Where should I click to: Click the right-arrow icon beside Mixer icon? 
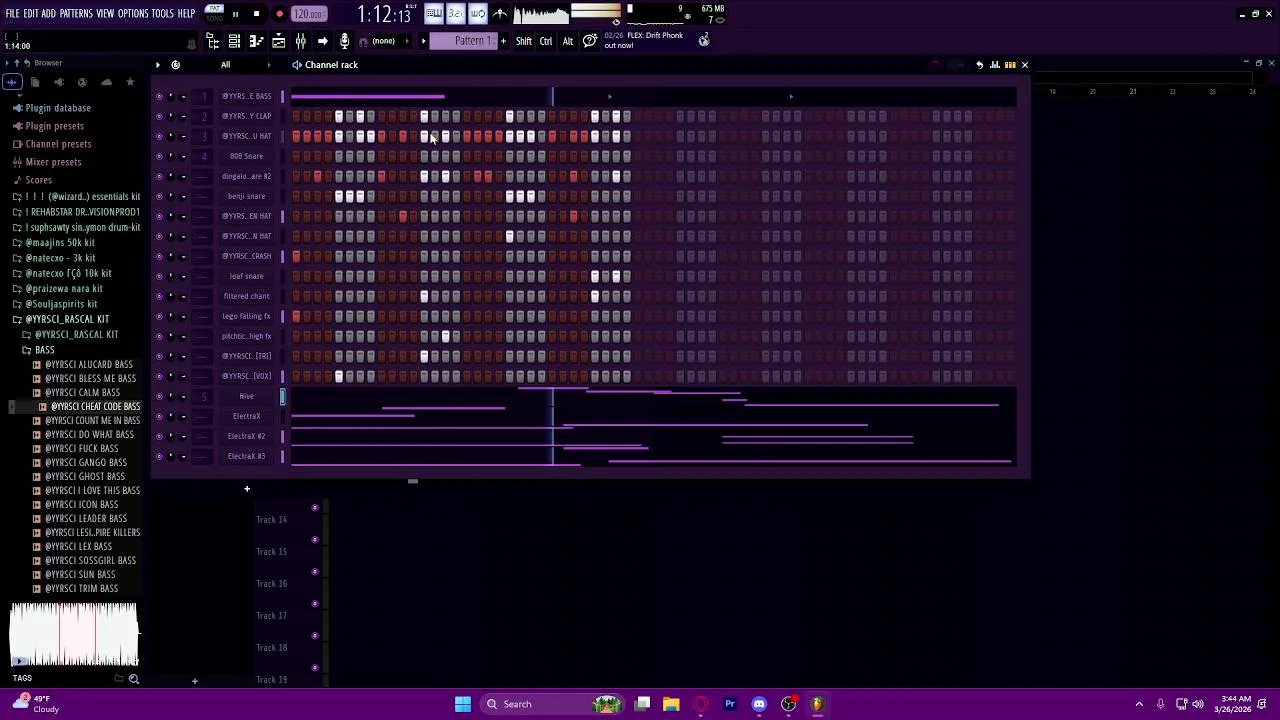pyautogui.click(x=322, y=41)
